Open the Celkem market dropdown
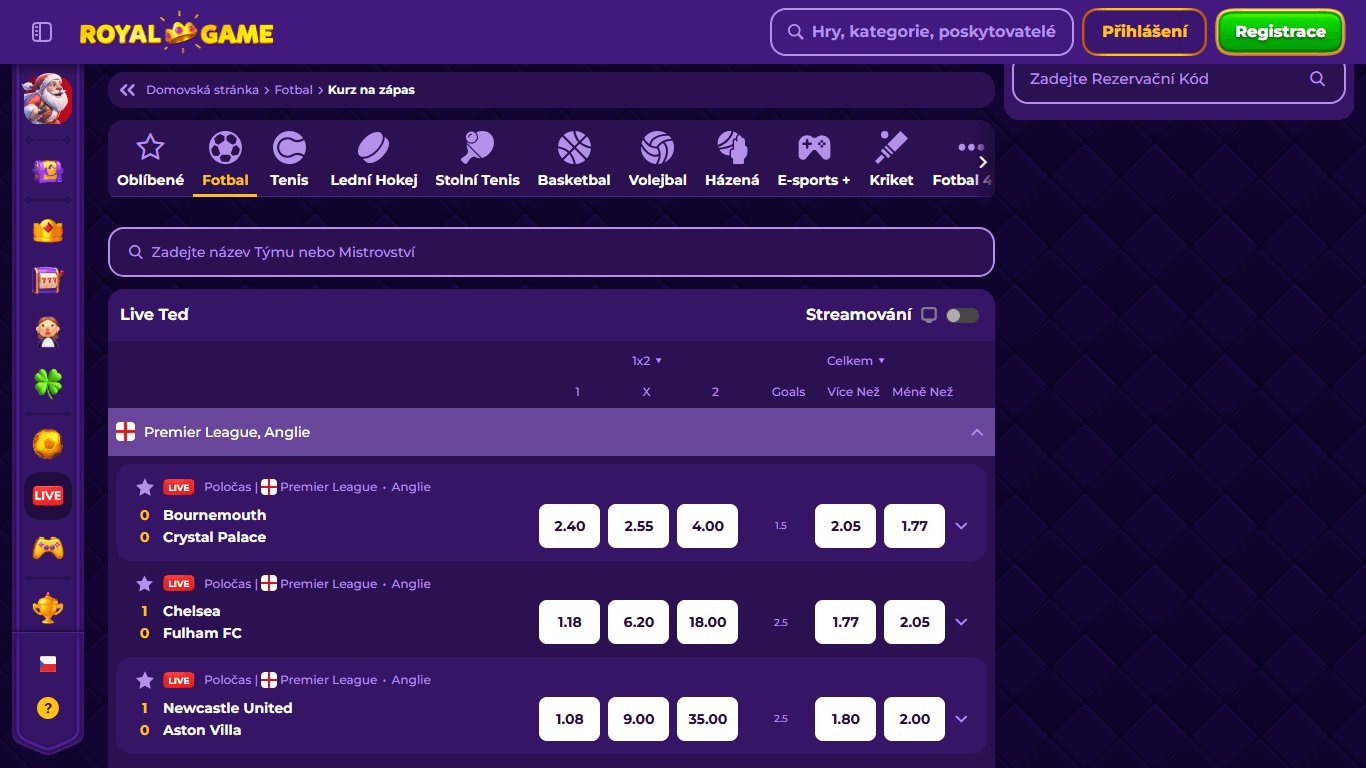Screen dimensions: 1366x768 (856, 361)
